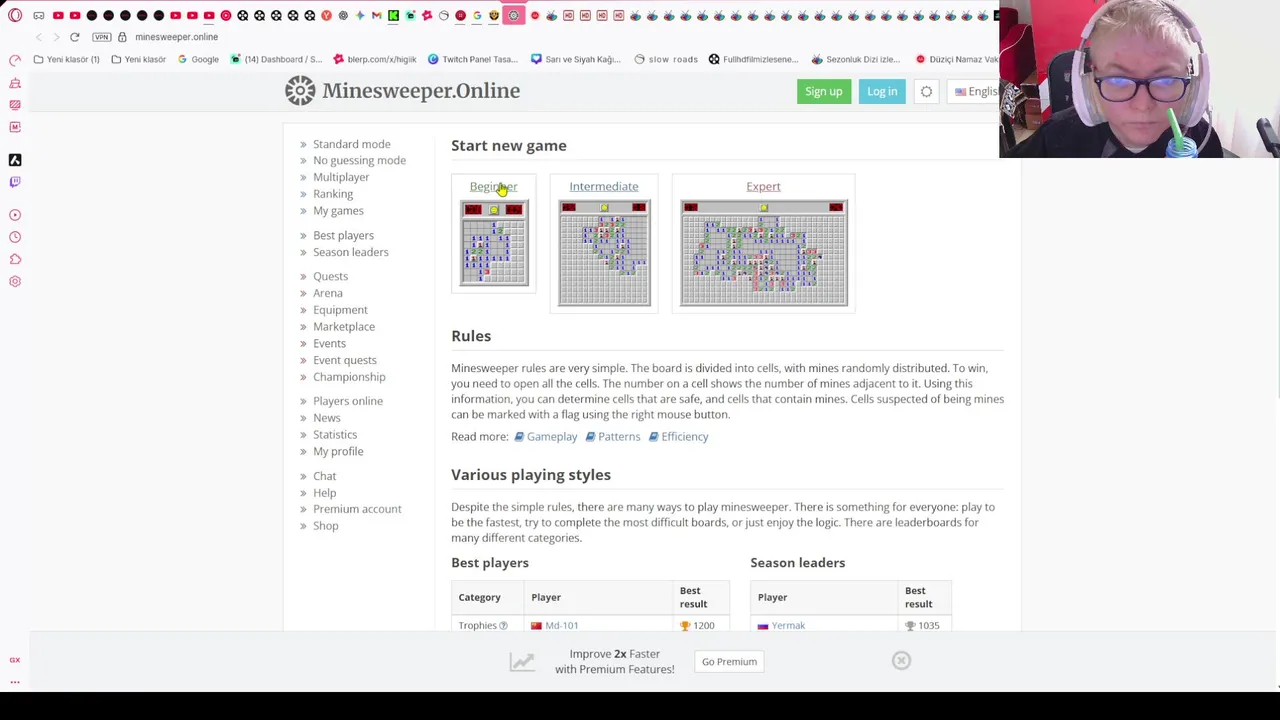1280x720 pixels.
Task: Open the site settings gear icon
Action: pyautogui.click(x=926, y=92)
